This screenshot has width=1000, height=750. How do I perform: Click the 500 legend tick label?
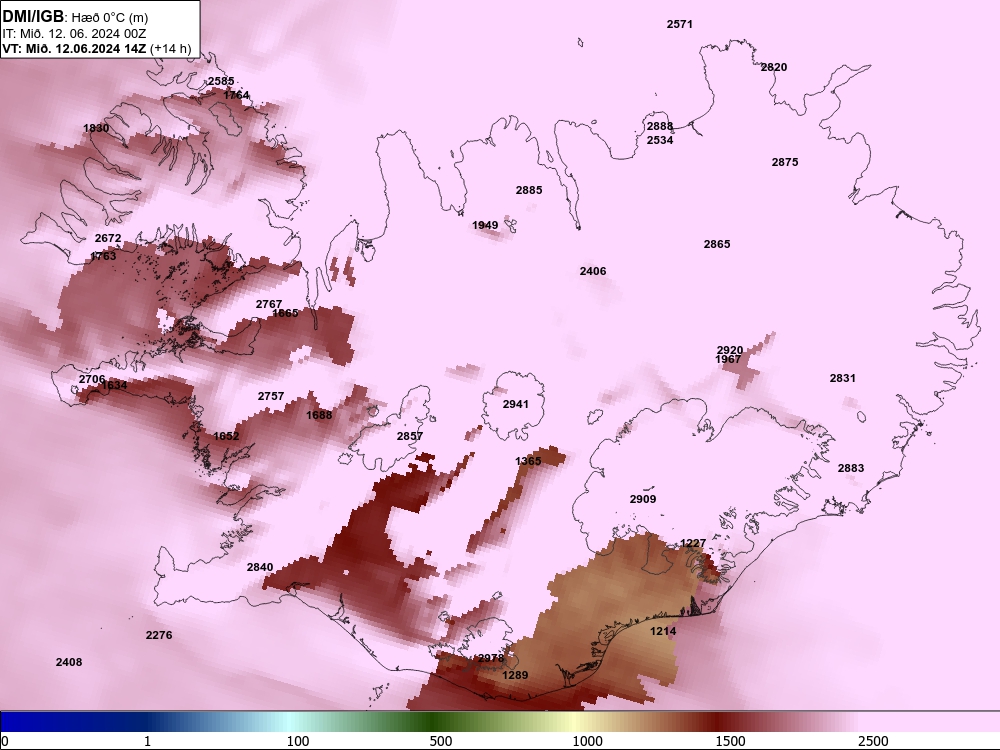coord(441,741)
